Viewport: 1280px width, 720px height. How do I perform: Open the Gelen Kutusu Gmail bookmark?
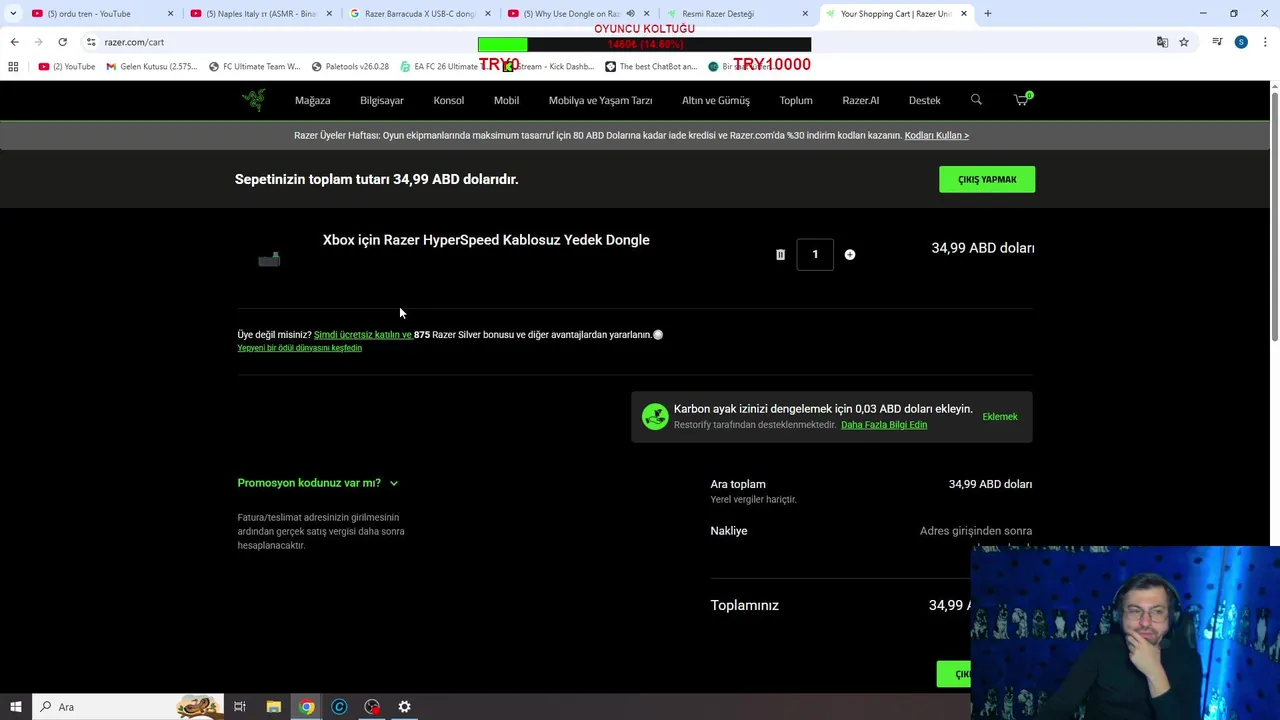(152, 67)
